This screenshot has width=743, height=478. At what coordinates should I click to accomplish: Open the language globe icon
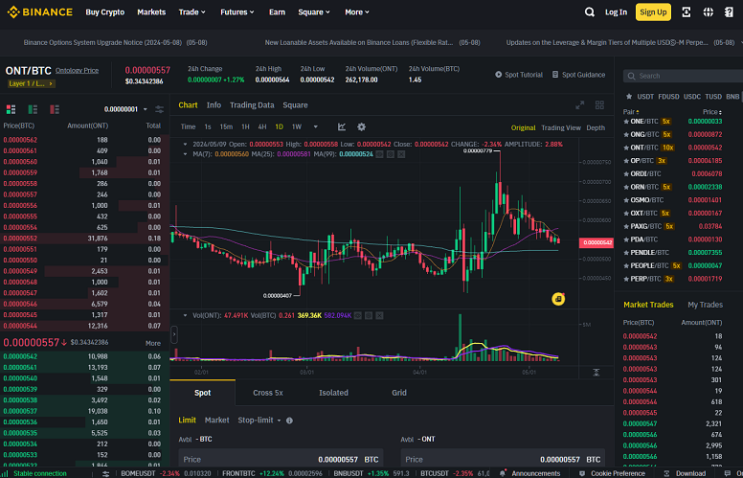point(708,12)
